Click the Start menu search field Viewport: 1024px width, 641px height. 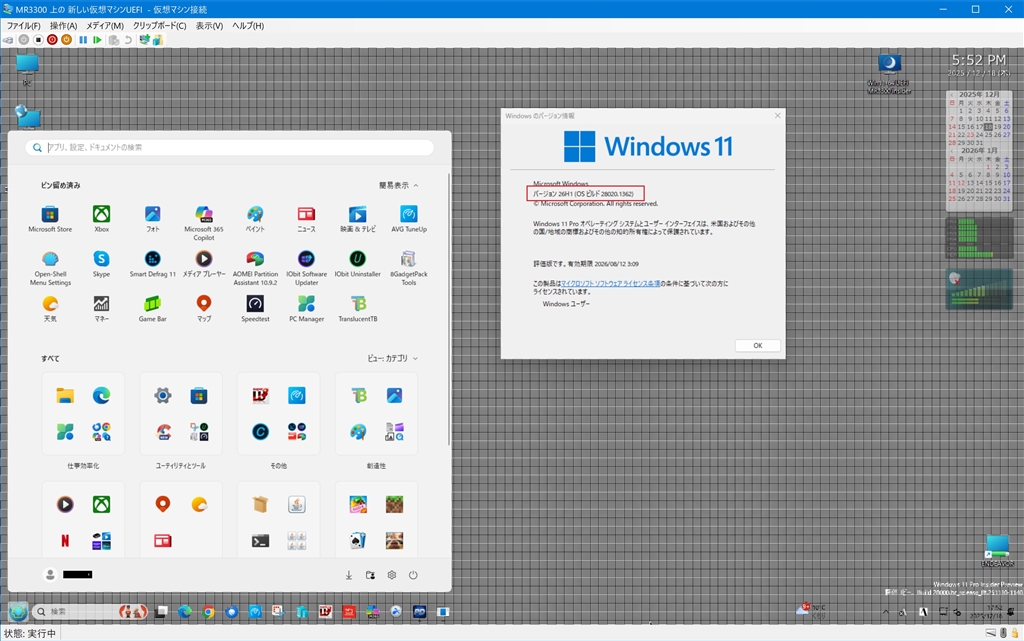230,147
